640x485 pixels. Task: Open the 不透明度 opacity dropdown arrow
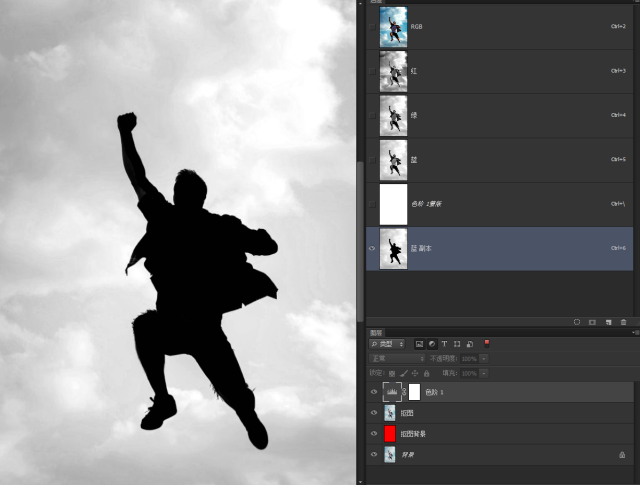(x=484, y=358)
